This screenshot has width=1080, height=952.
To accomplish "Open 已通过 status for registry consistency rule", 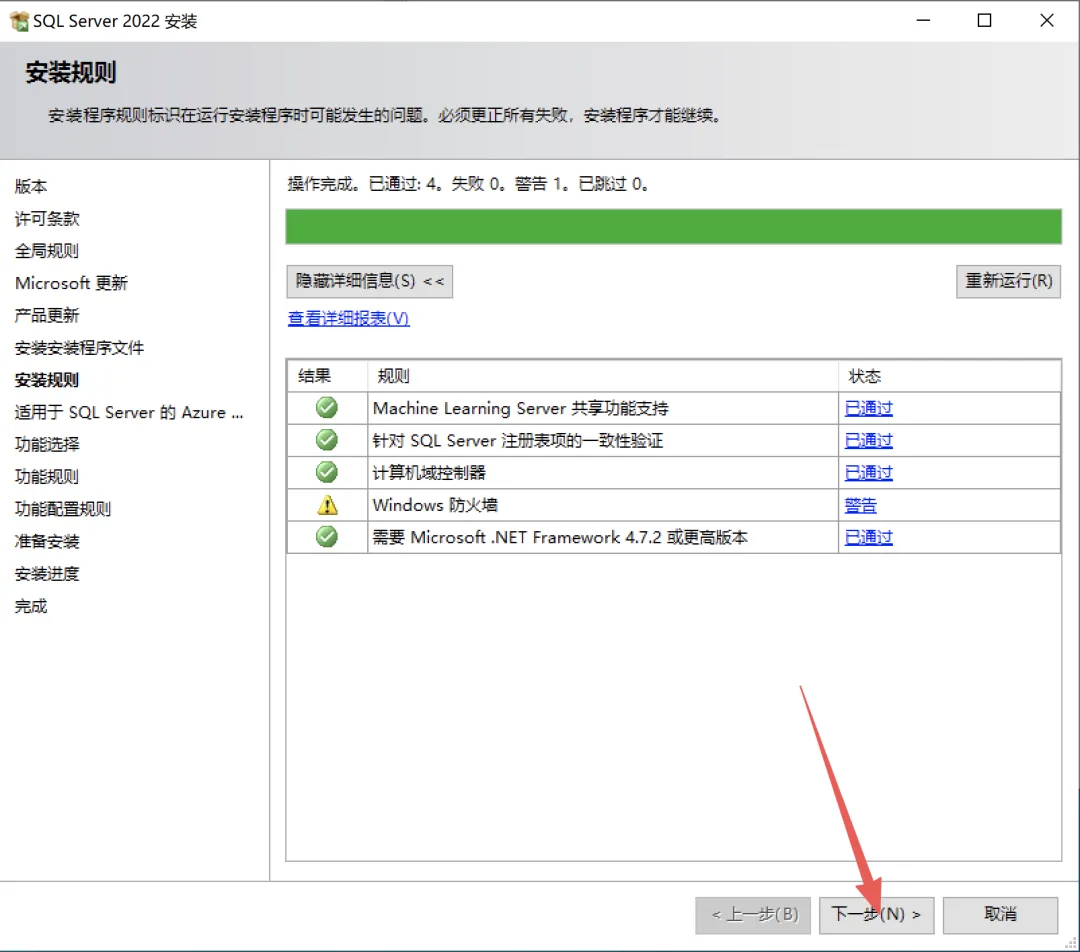I will (x=869, y=441).
